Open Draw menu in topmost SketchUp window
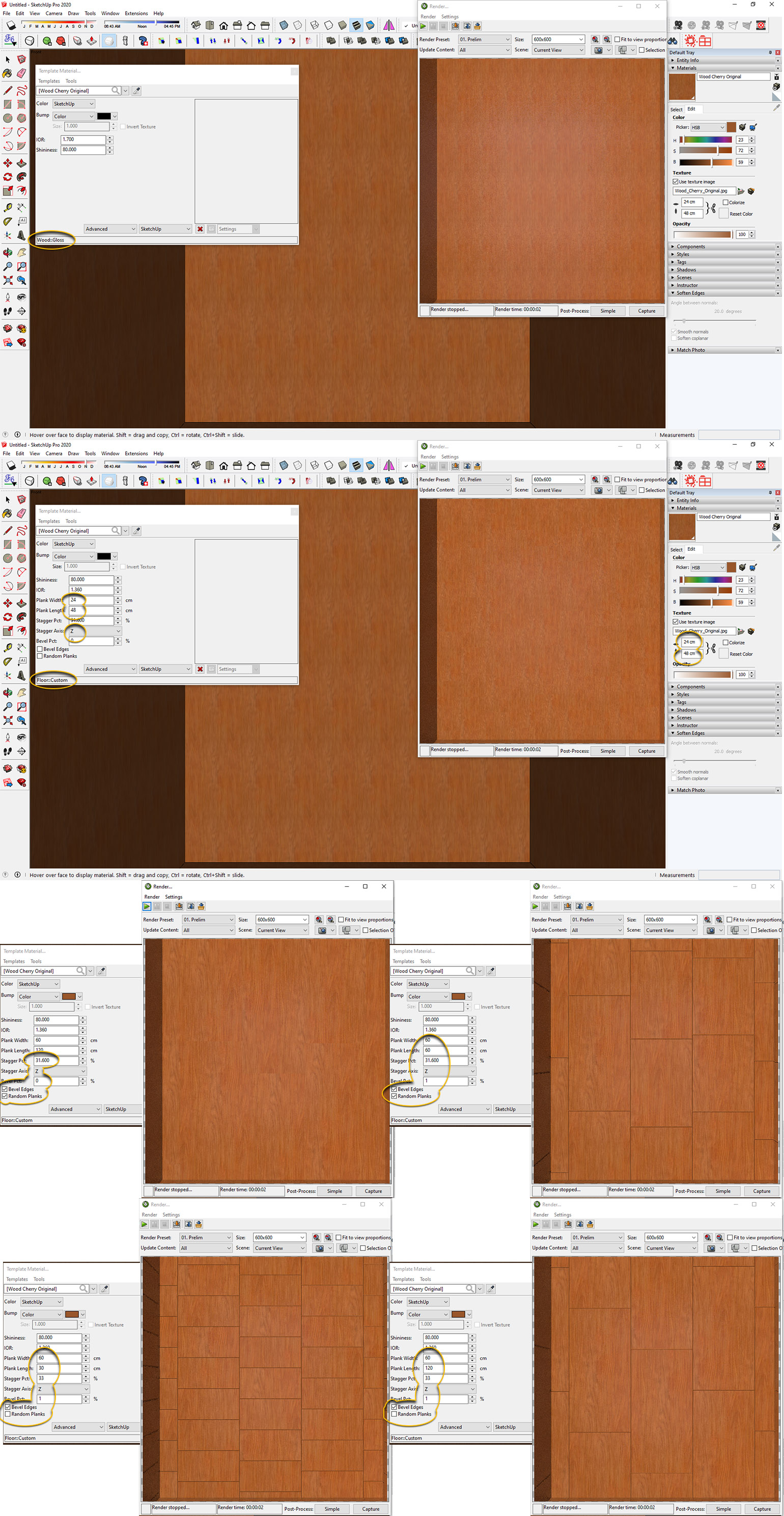784x1516 pixels. point(73,14)
